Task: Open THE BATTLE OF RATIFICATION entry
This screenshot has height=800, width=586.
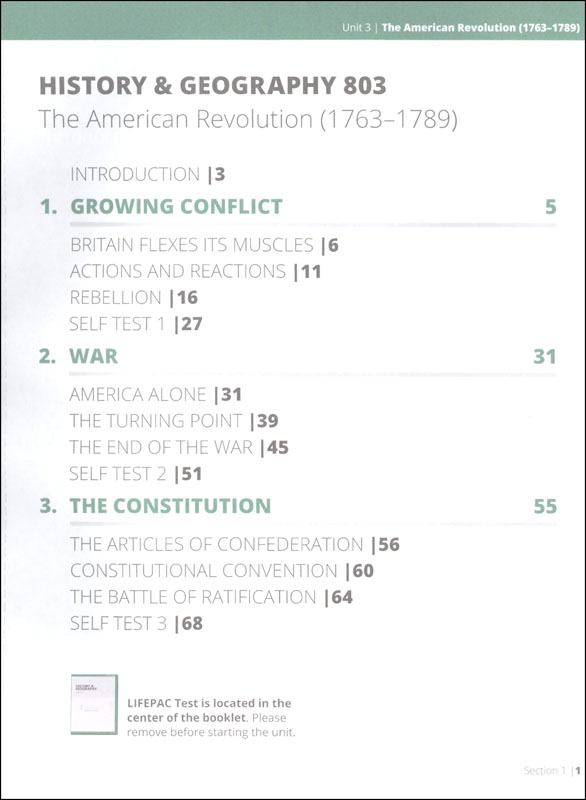Action: point(212,597)
